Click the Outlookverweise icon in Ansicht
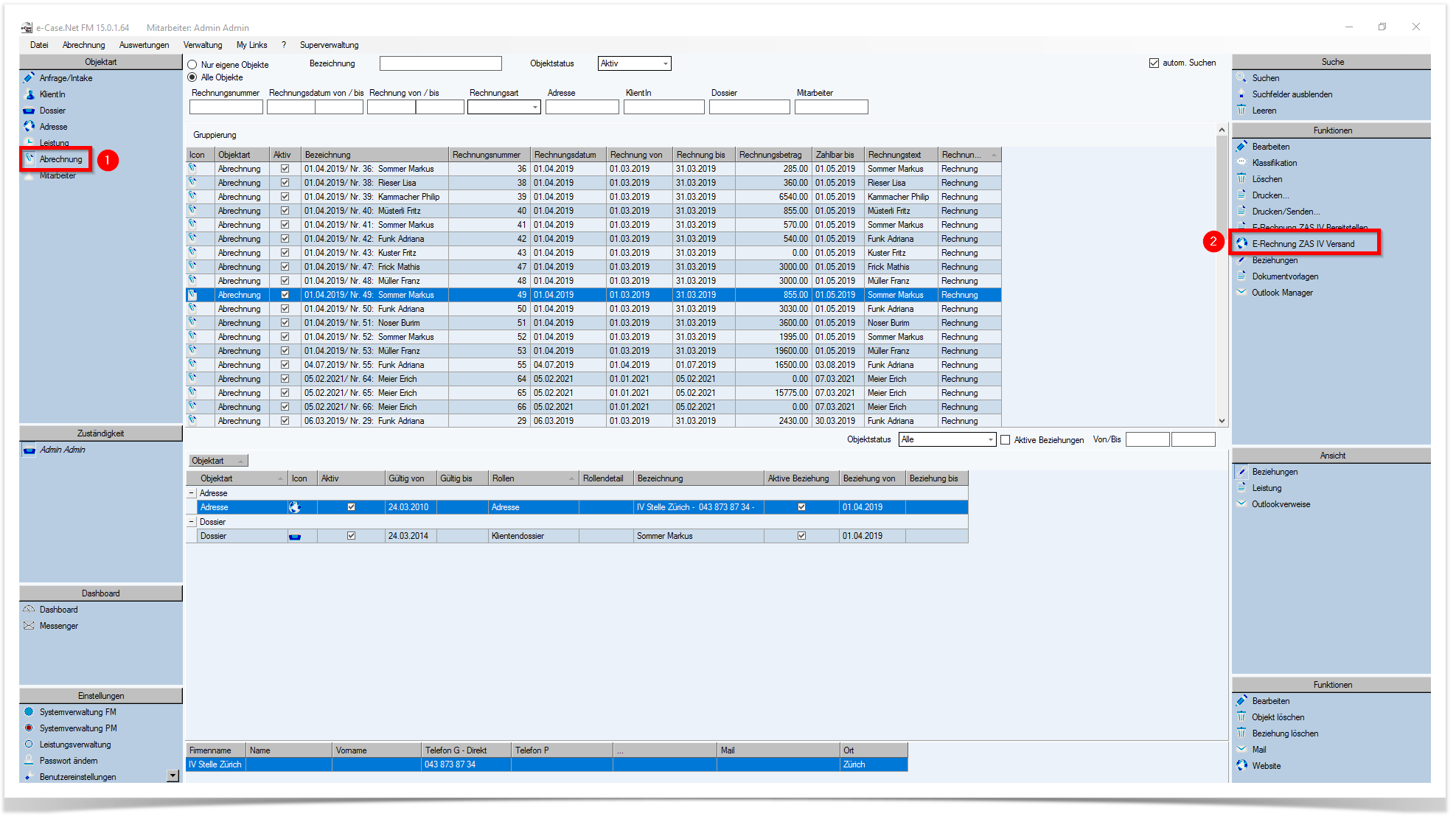This screenshot has height=819, width=1456. pyautogui.click(x=1241, y=504)
